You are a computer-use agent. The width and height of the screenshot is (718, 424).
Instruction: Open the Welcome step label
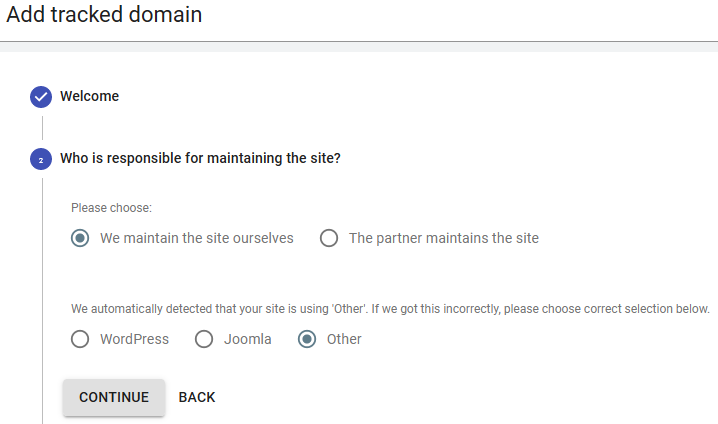coord(89,96)
